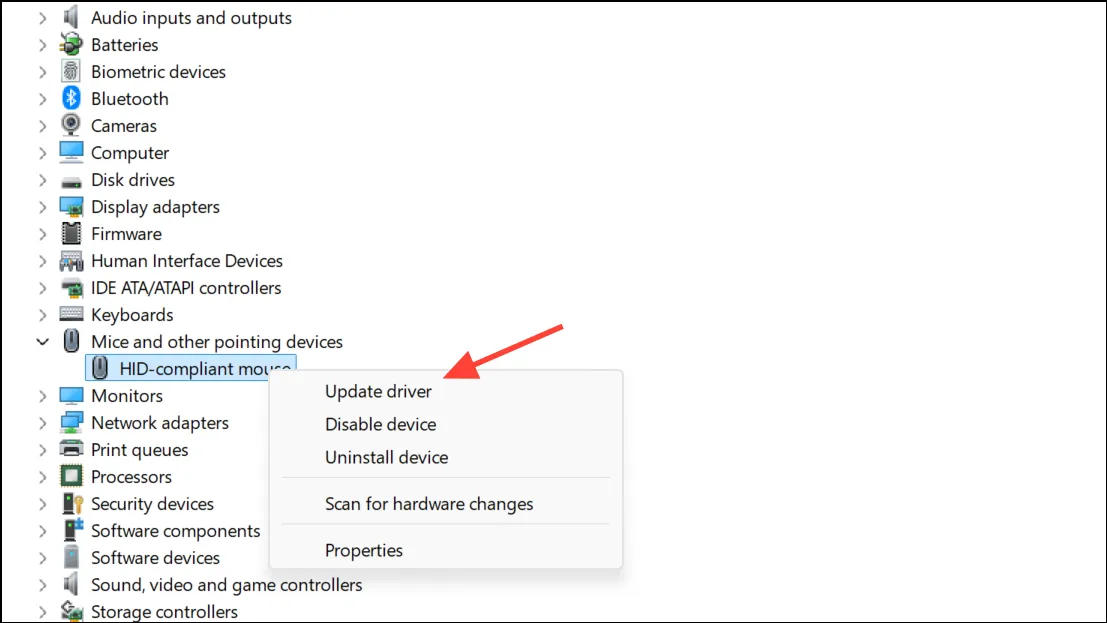
Task: Click the Biometric devices fingerprint icon
Action: (71, 71)
